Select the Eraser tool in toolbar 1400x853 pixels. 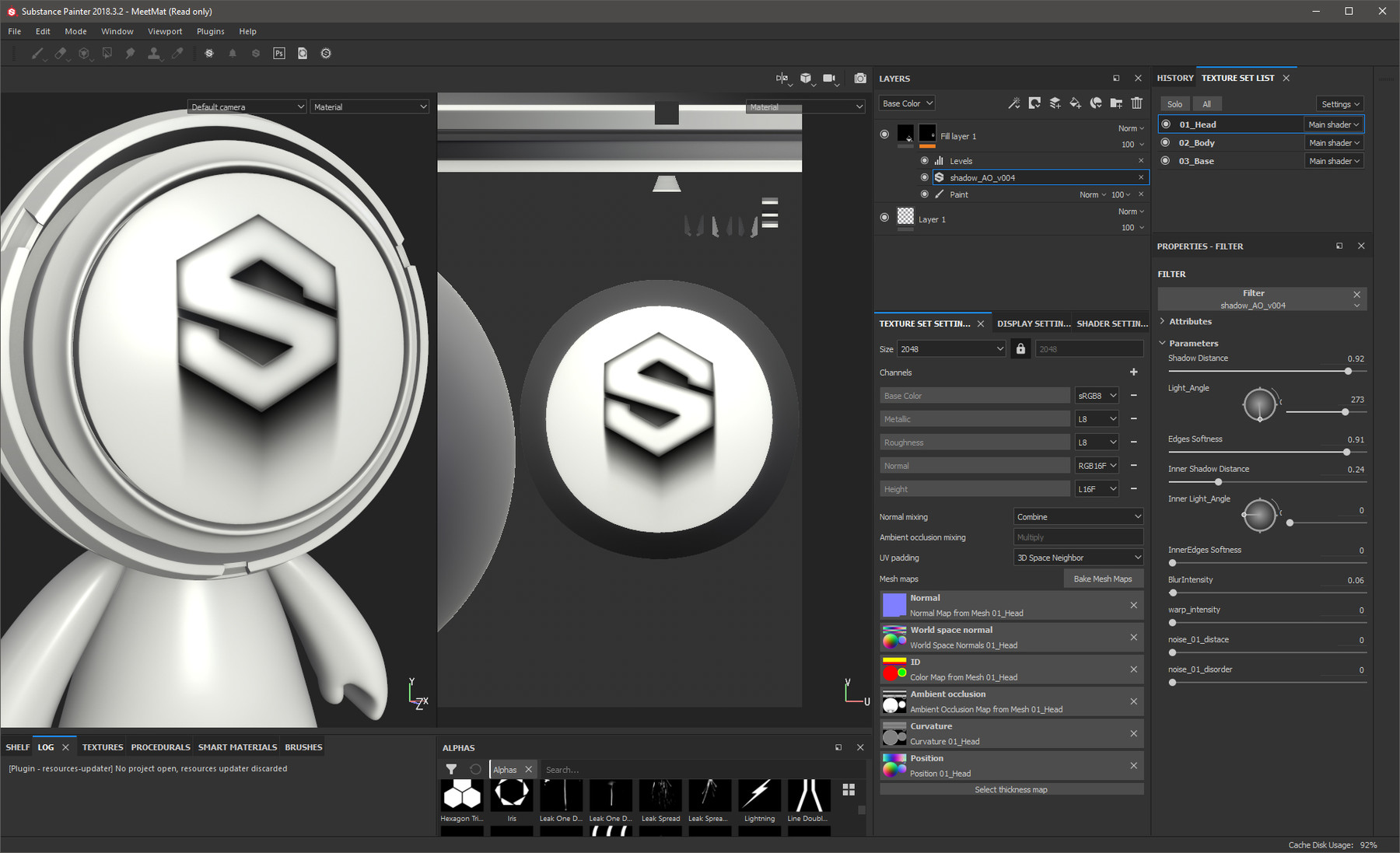[60, 54]
